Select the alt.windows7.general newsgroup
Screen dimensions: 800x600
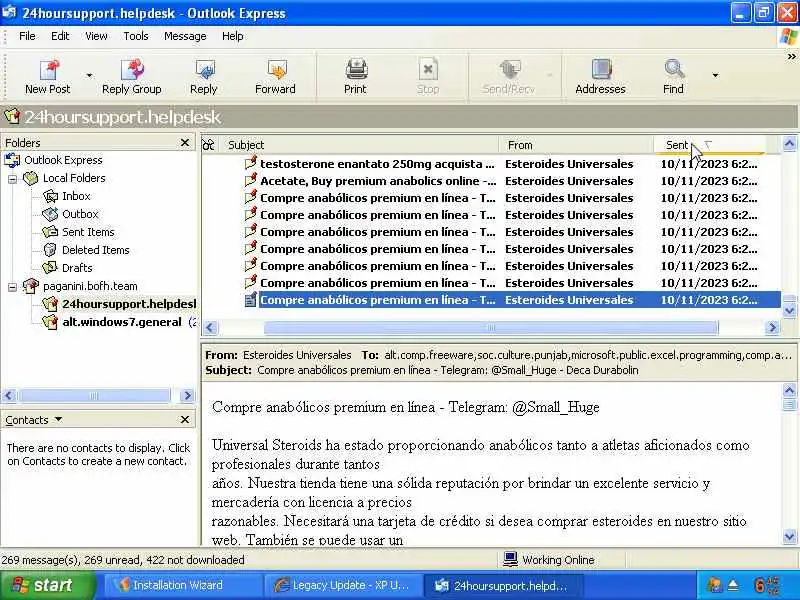[122, 322]
